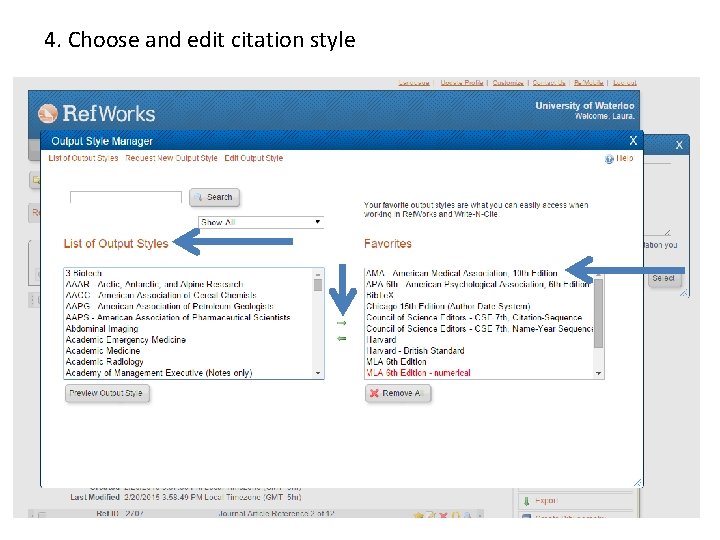Click the Favorites list scrollbar thumb
This screenshot has height=540, width=720.
598,313
